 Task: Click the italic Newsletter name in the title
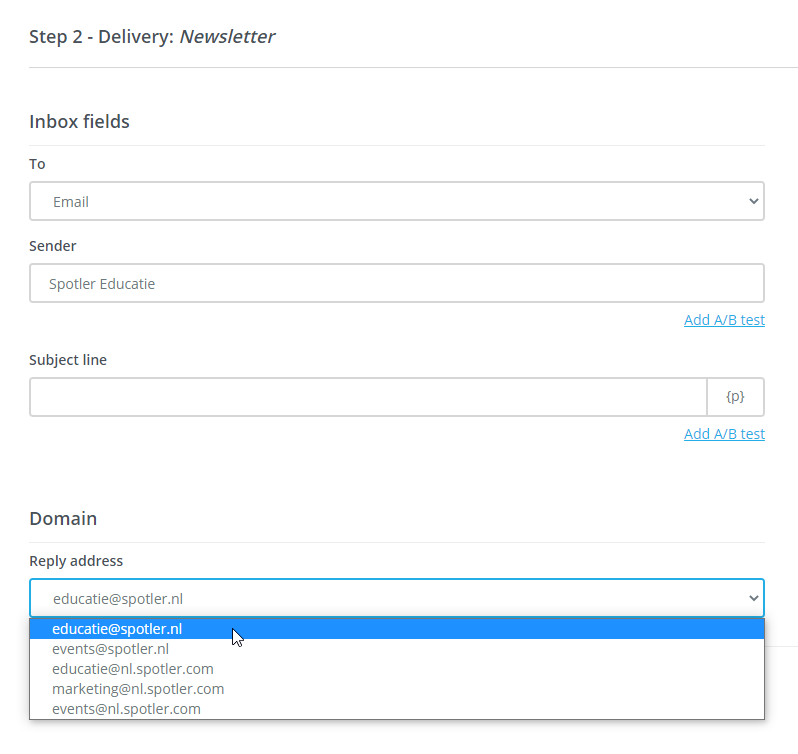(x=227, y=37)
